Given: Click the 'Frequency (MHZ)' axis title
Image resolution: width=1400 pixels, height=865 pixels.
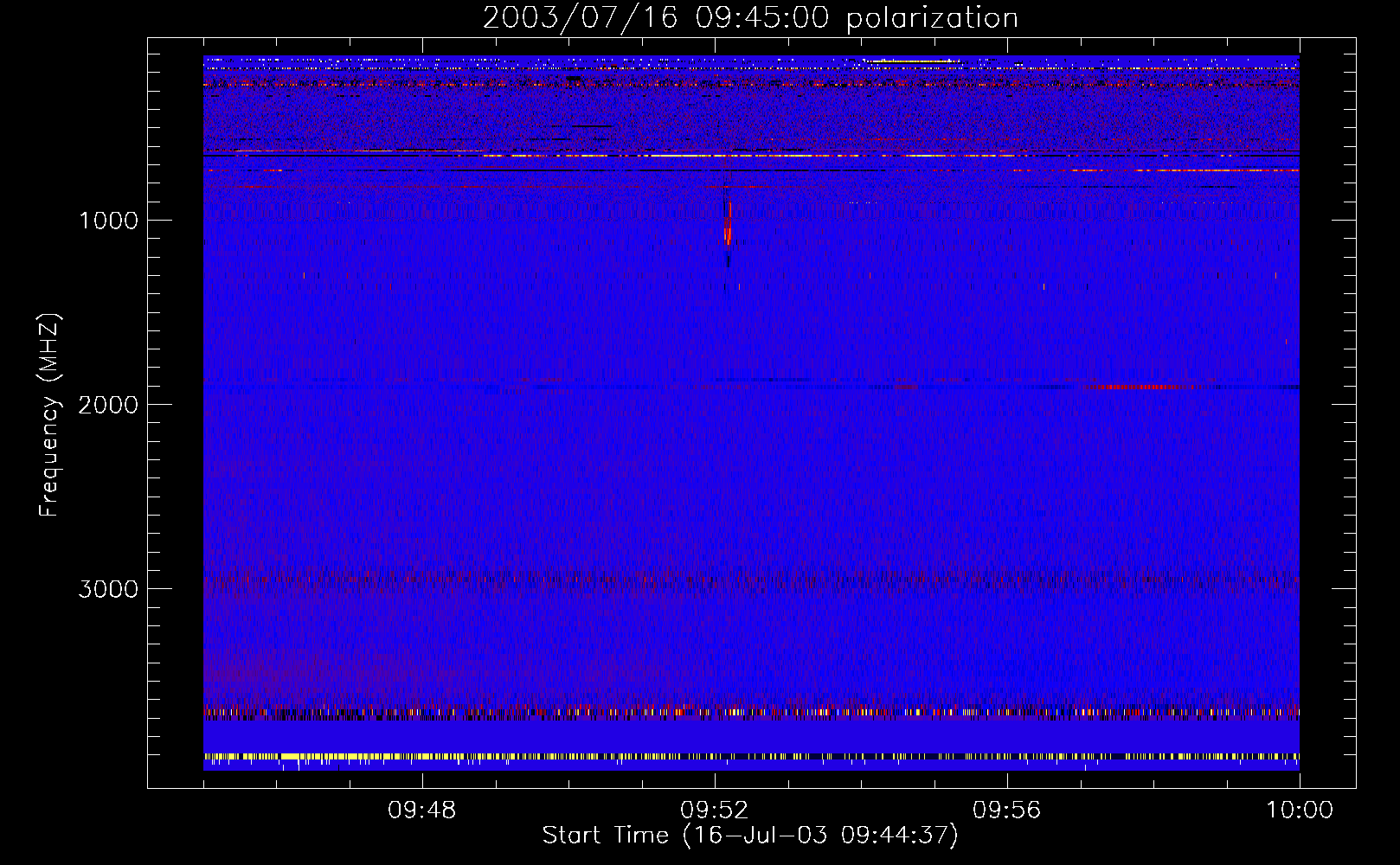Looking at the screenshot, I should (49, 415).
